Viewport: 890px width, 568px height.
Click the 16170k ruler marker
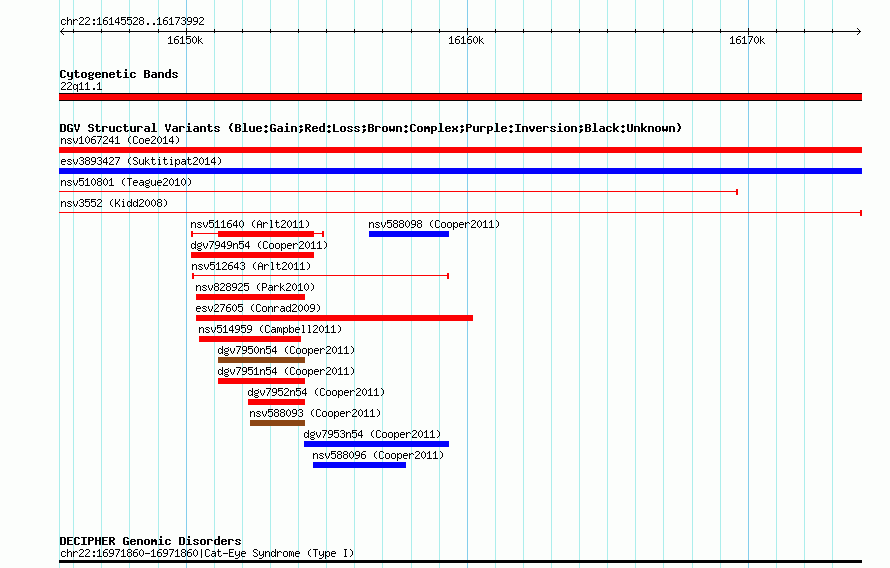pos(747,40)
